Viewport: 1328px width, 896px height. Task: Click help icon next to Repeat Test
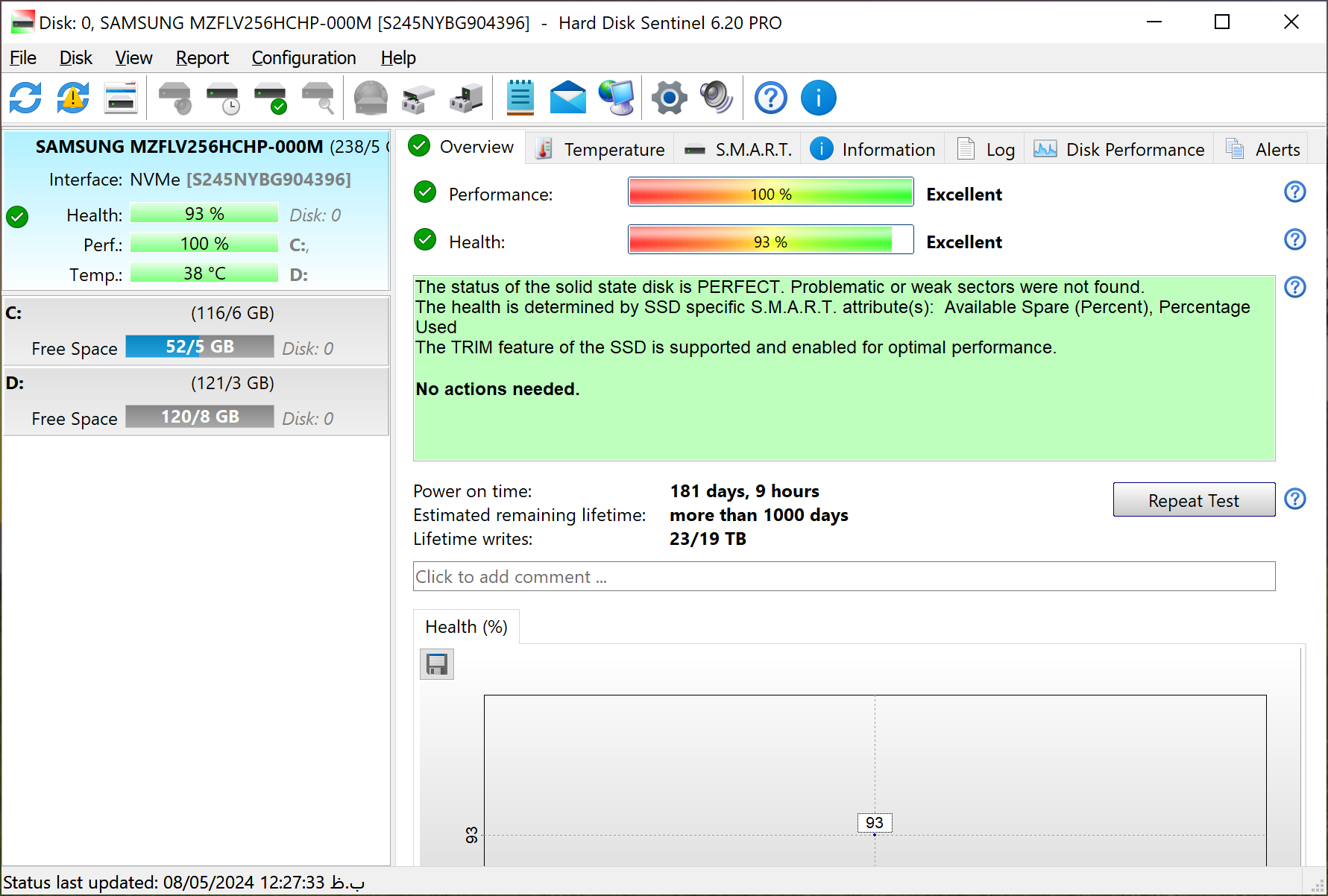click(x=1295, y=499)
